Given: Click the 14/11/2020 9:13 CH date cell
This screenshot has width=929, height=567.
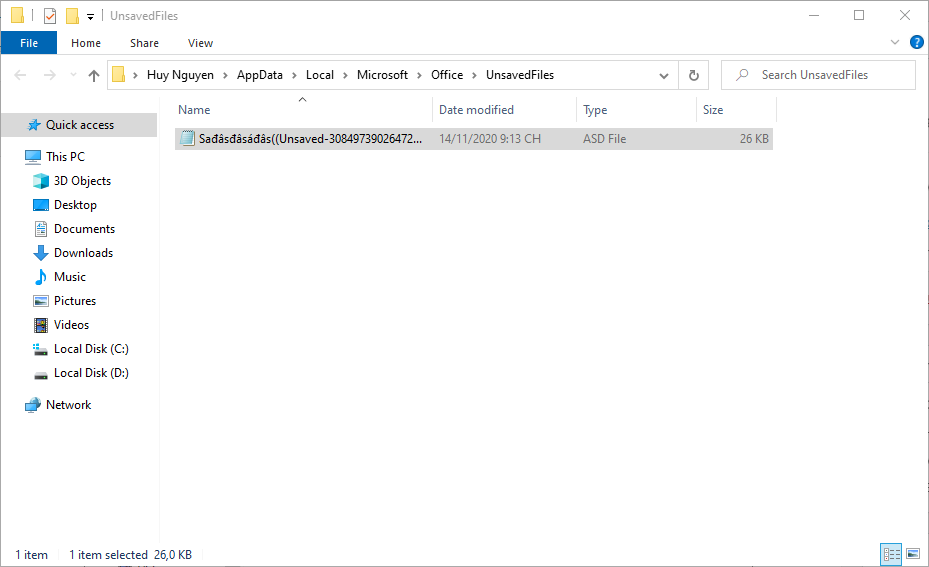Looking at the screenshot, I should point(490,139).
